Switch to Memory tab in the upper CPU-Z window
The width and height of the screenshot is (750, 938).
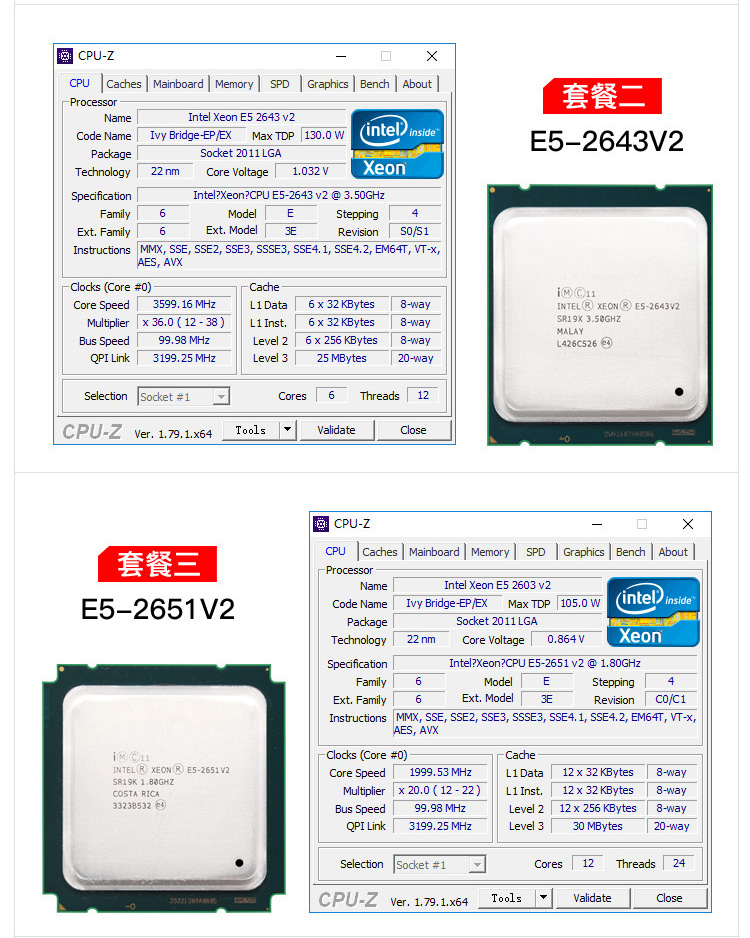pyautogui.click(x=234, y=84)
